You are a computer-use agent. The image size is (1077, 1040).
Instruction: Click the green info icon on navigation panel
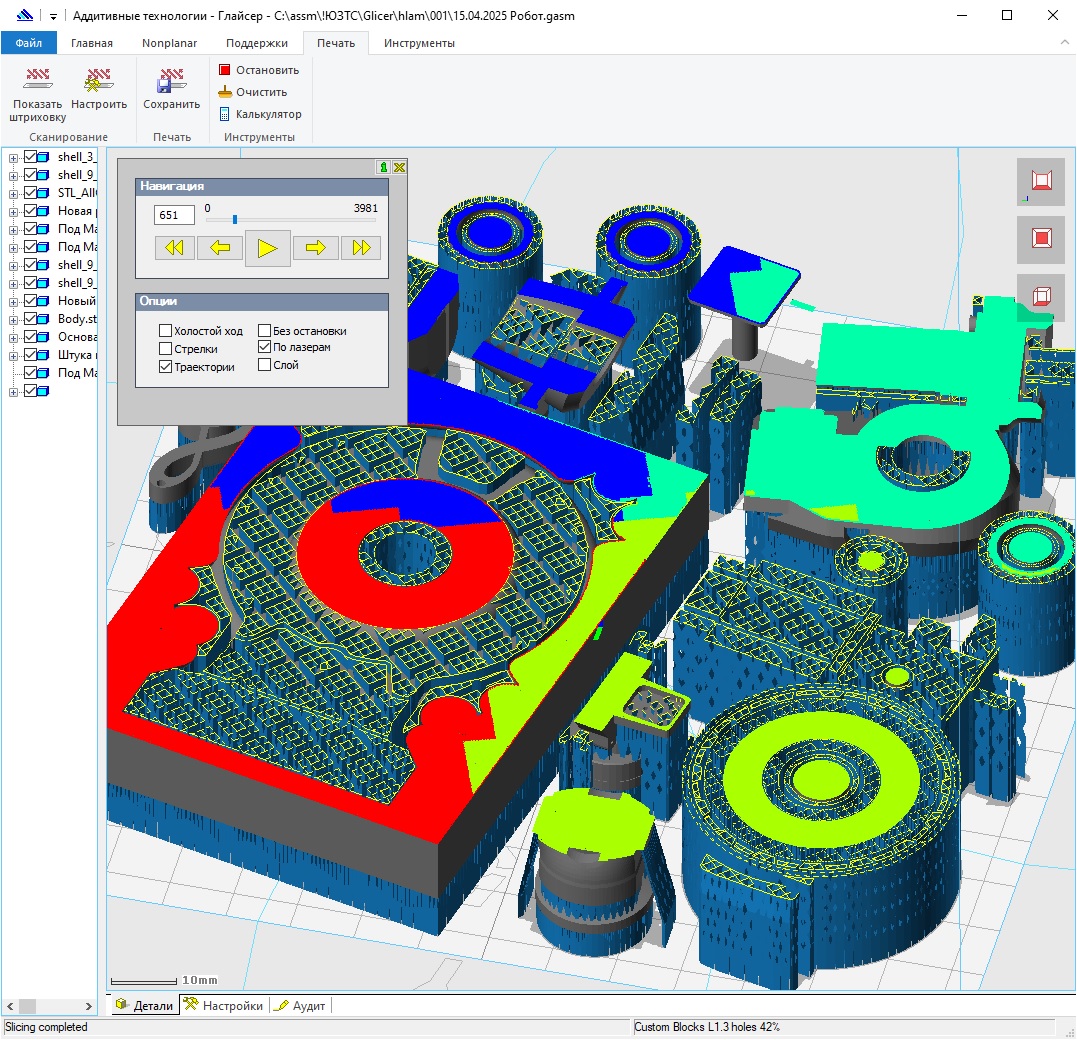pyautogui.click(x=384, y=167)
